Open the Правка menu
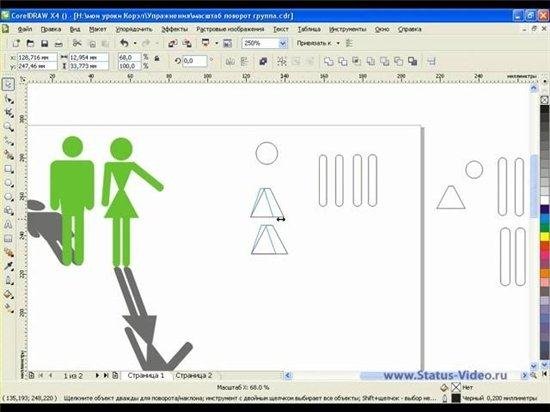 51,29
